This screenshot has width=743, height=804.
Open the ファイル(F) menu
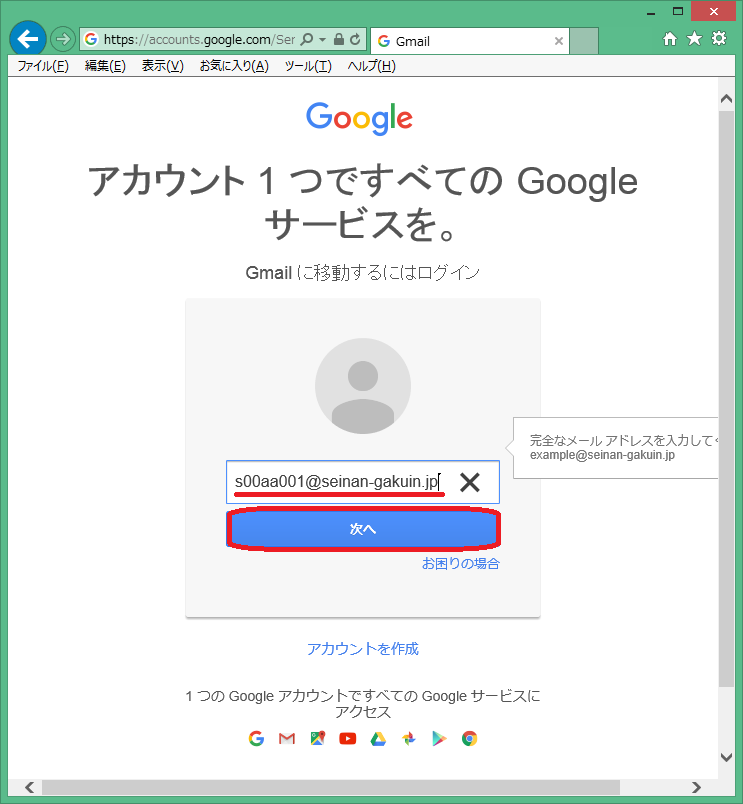[43, 66]
